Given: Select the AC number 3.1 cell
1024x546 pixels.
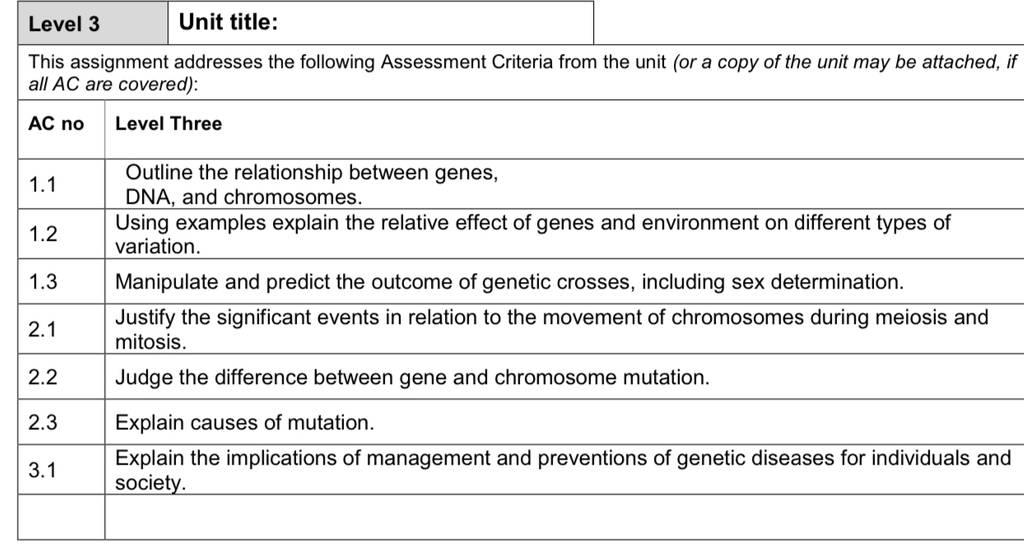Looking at the screenshot, I should point(61,470).
